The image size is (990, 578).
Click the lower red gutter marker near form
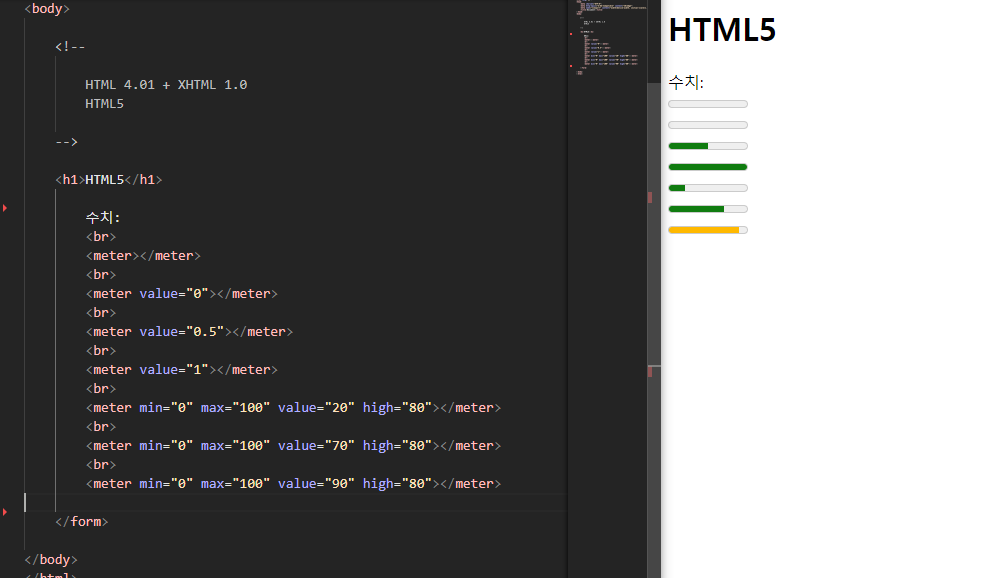click(5, 512)
